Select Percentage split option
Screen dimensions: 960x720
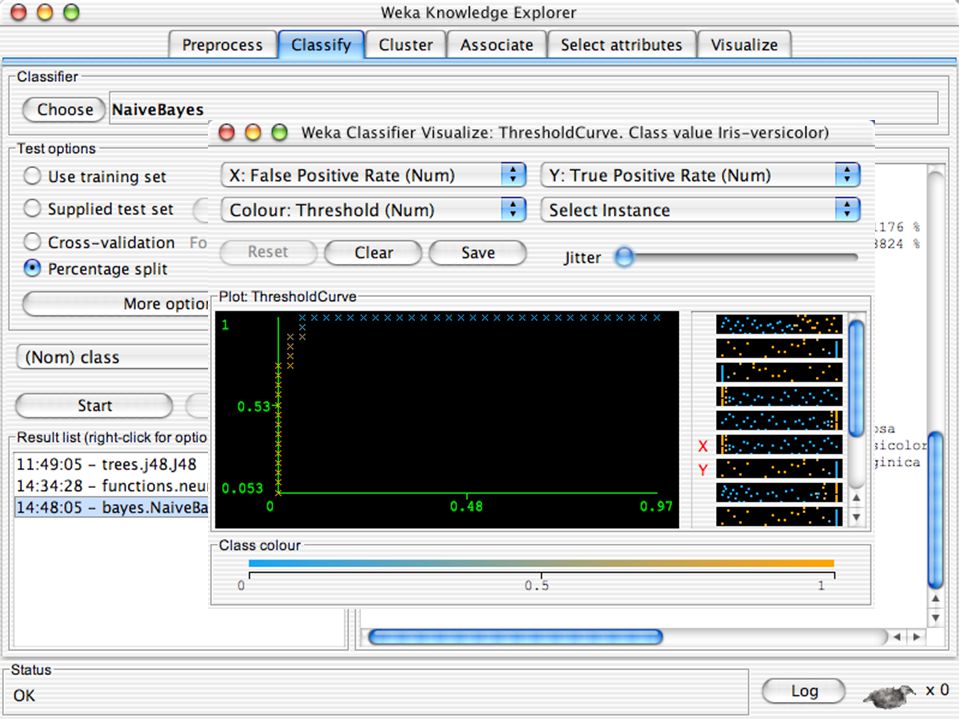(x=95, y=268)
